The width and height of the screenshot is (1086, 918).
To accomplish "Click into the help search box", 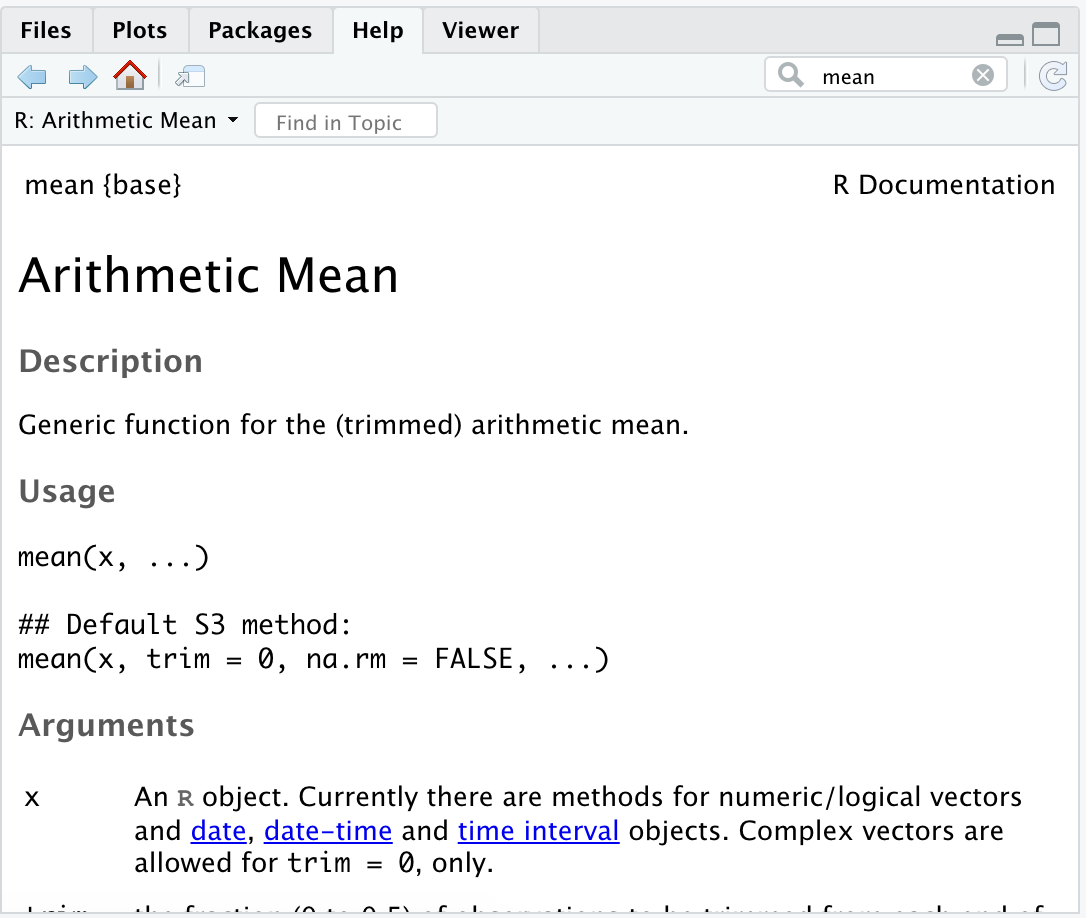I will [x=890, y=76].
